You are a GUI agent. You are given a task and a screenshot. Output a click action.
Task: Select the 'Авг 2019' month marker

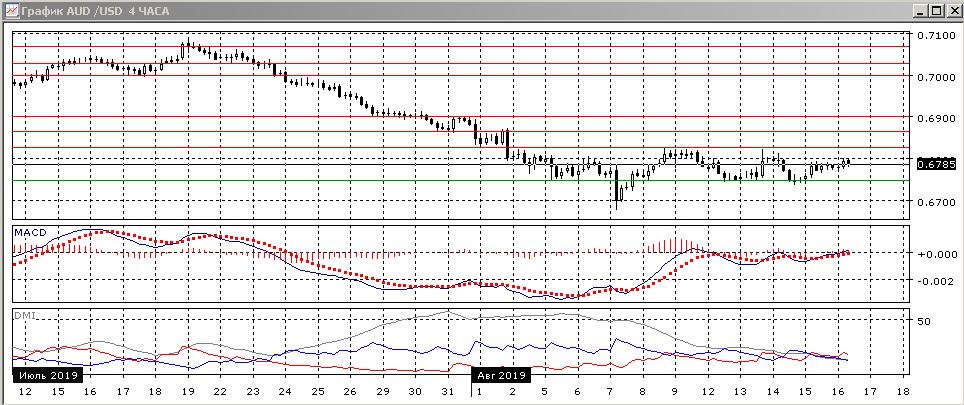[500, 375]
